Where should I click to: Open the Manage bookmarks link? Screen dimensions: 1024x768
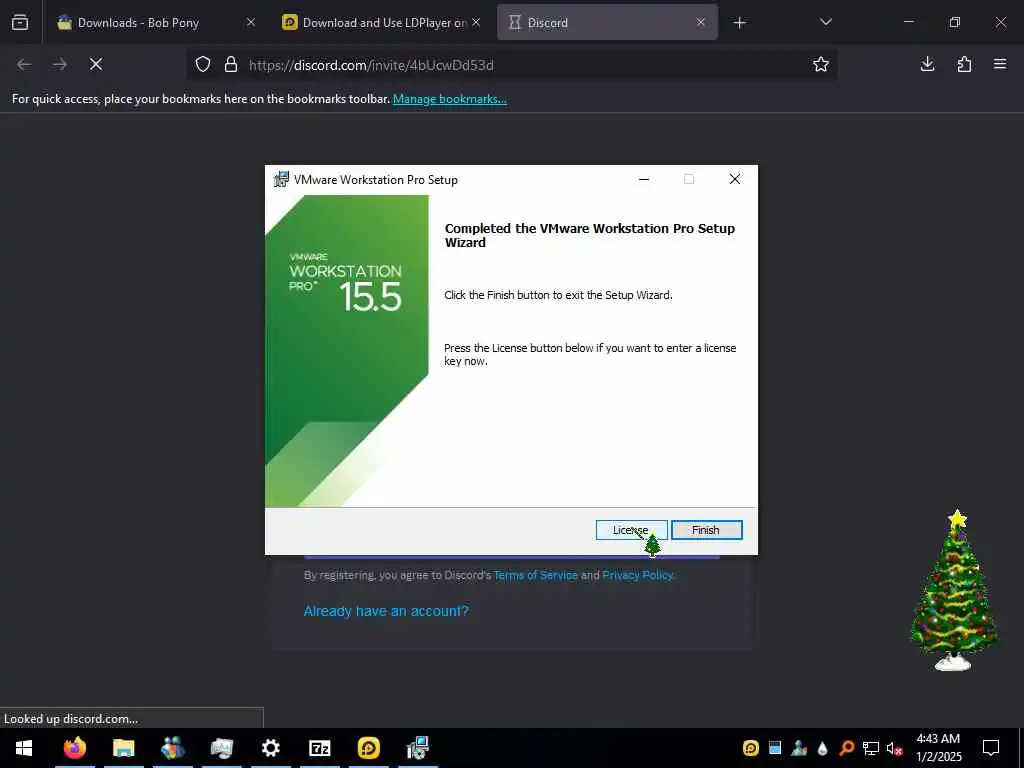[x=449, y=99]
